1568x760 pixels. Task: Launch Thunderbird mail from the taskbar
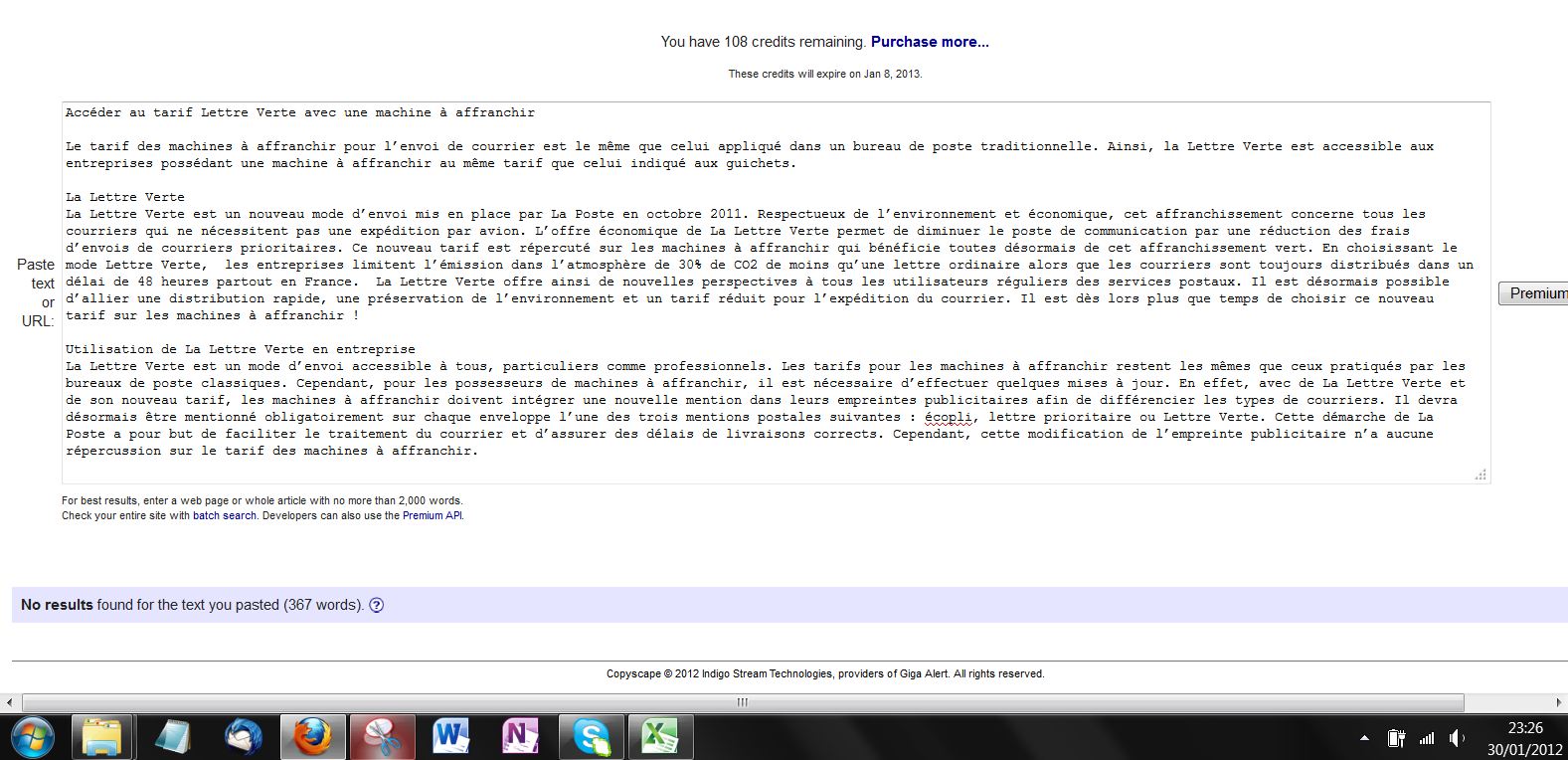point(243,737)
